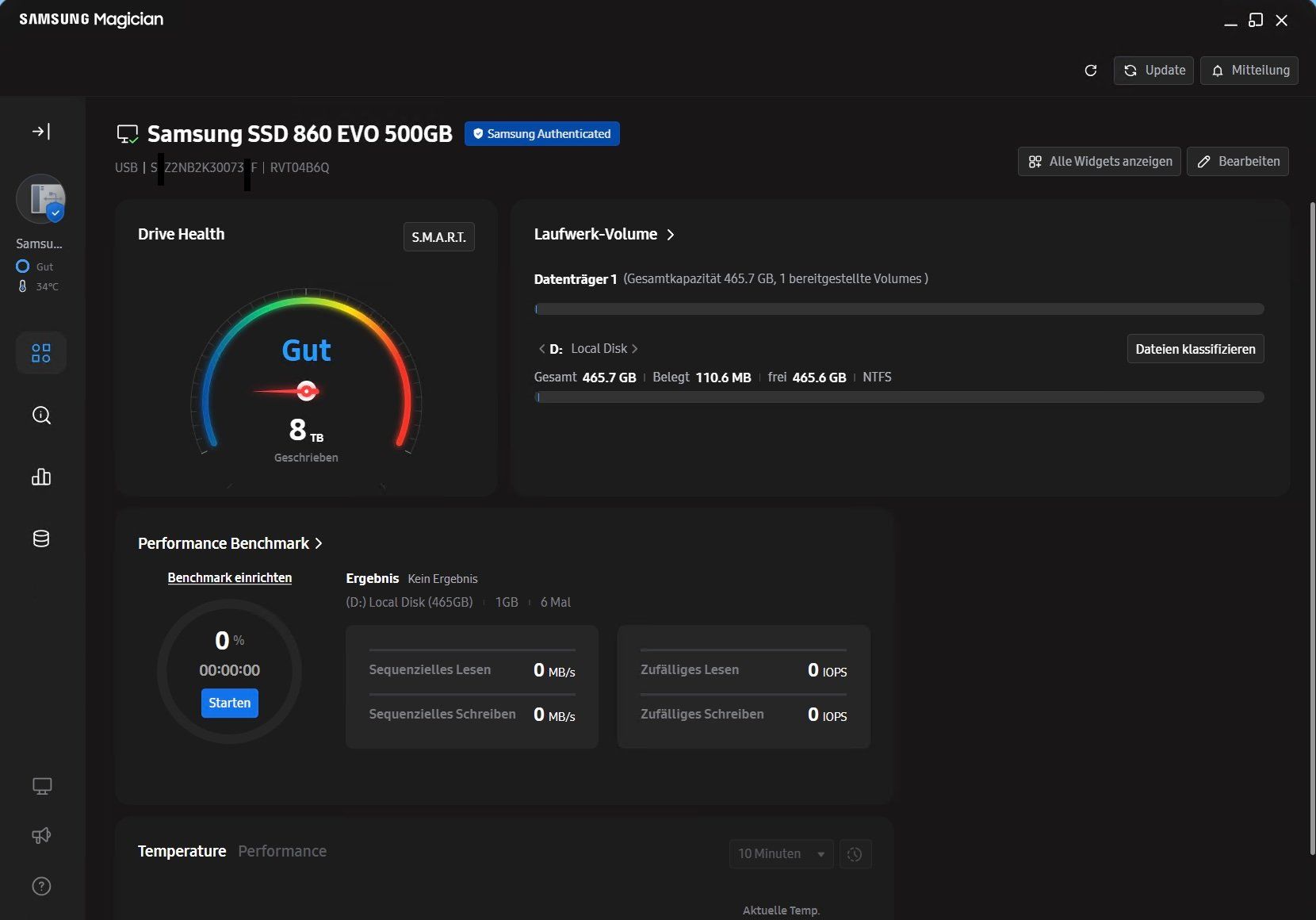The width and height of the screenshot is (1316, 920).
Task: Open the drive details magnifier icon
Action: click(x=41, y=415)
